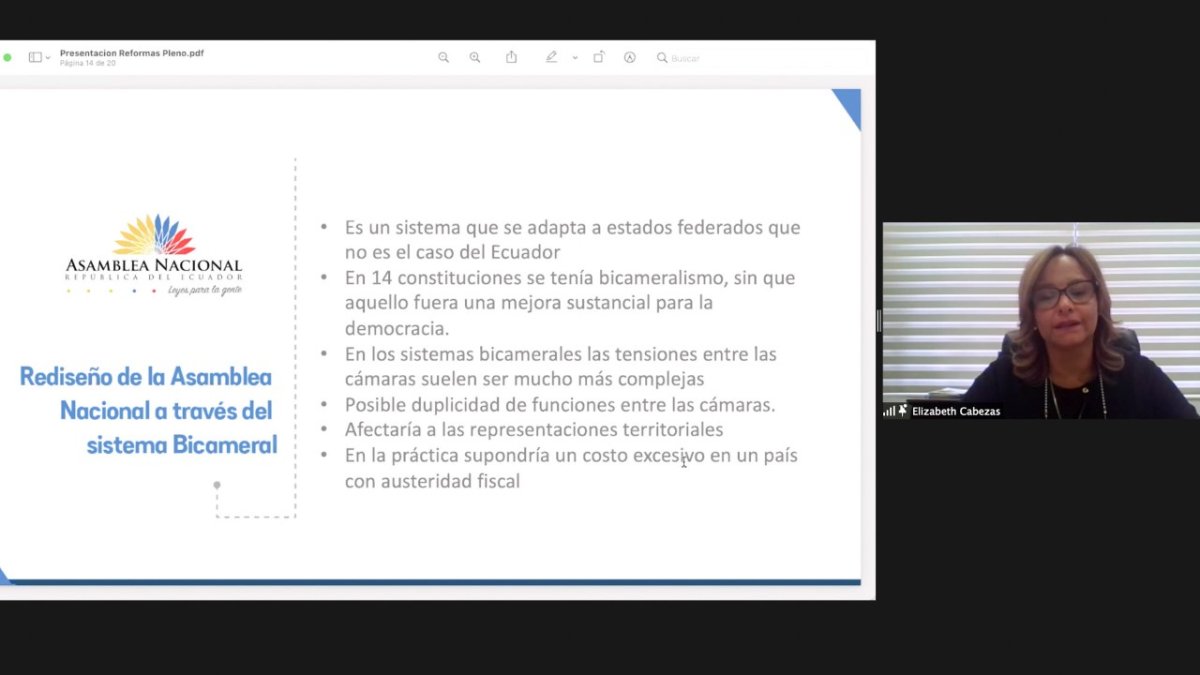Click the Presentacion Reformas Pleno.pdf title

[x=133, y=54]
